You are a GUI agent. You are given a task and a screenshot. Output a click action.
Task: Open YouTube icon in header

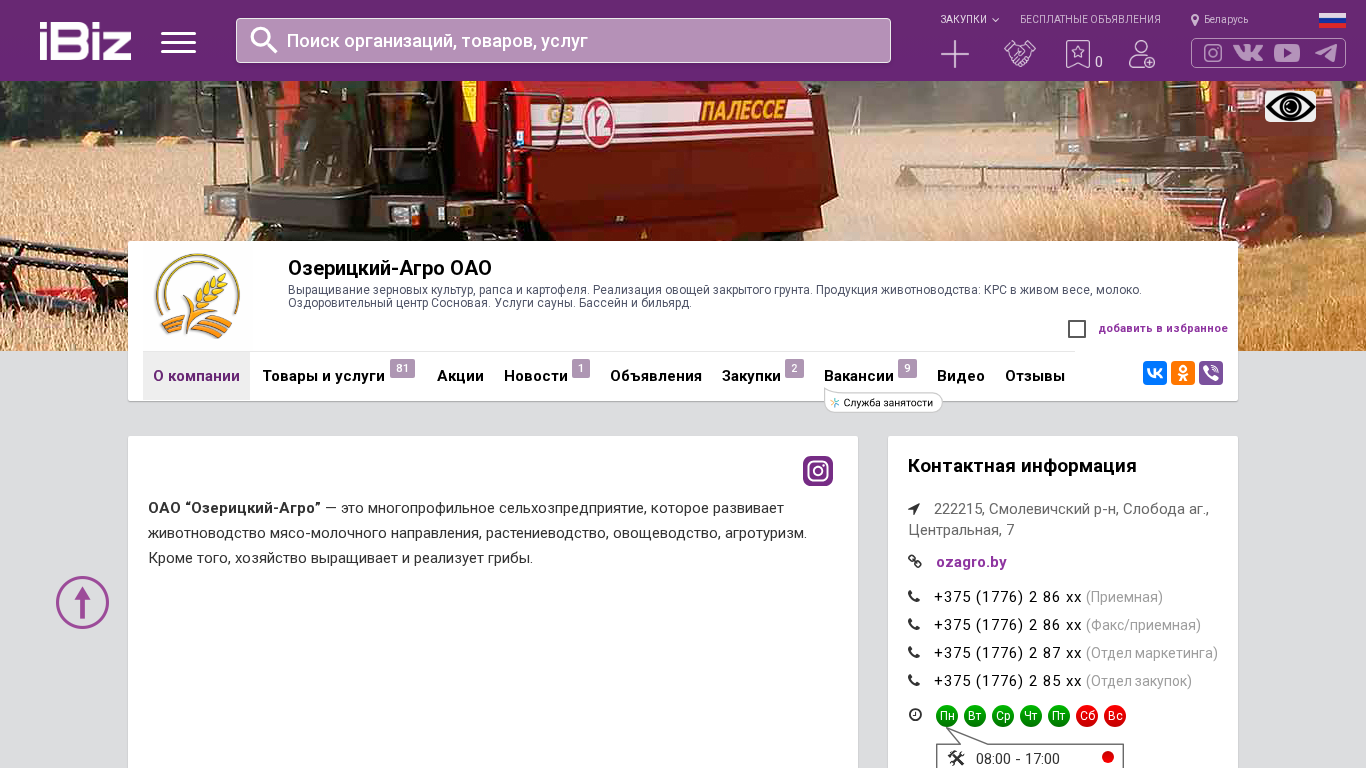(x=1287, y=53)
